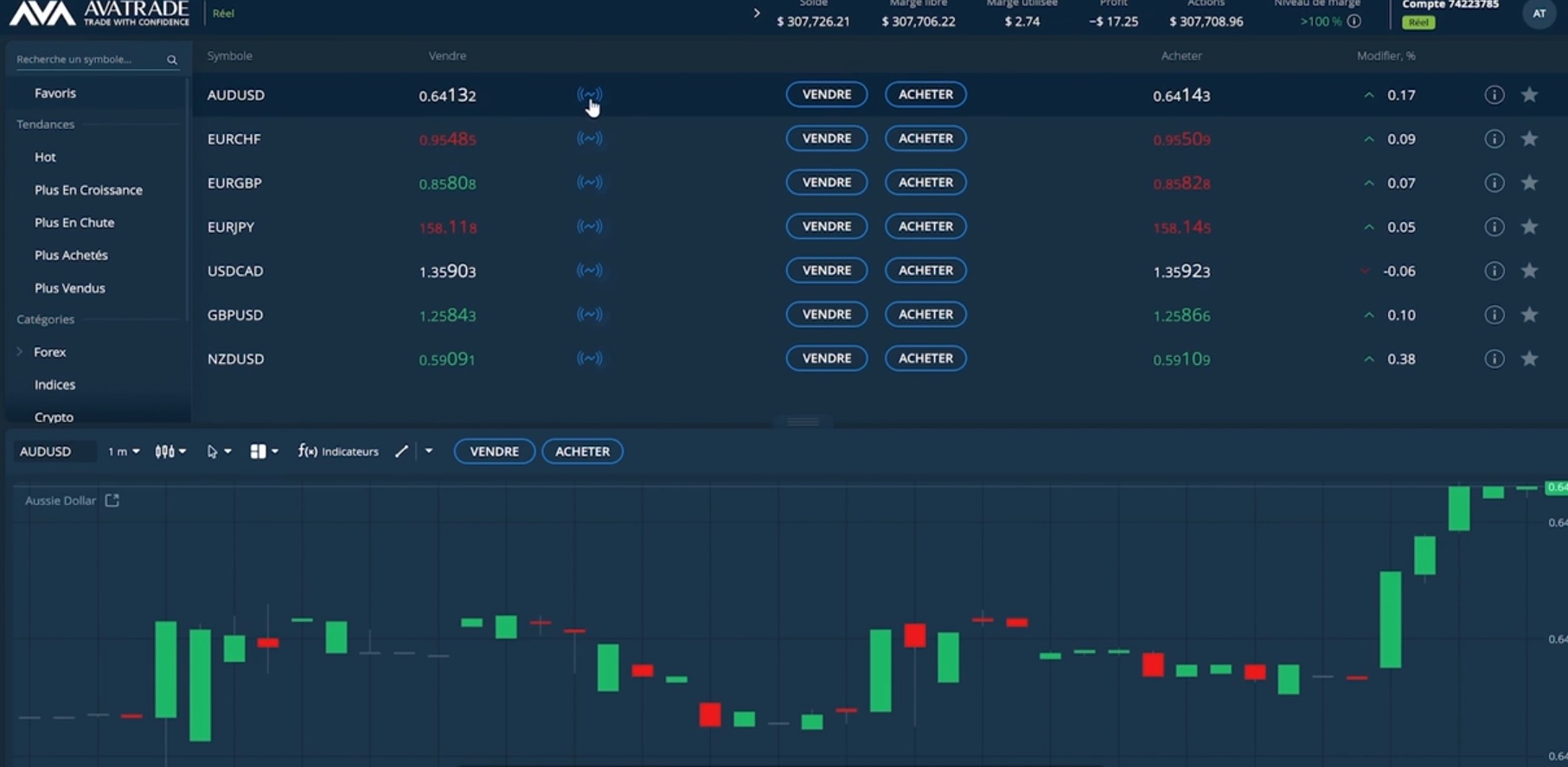1568x767 pixels.
Task: Click VENDRE for EURJPY row
Action: pos(827,227)
